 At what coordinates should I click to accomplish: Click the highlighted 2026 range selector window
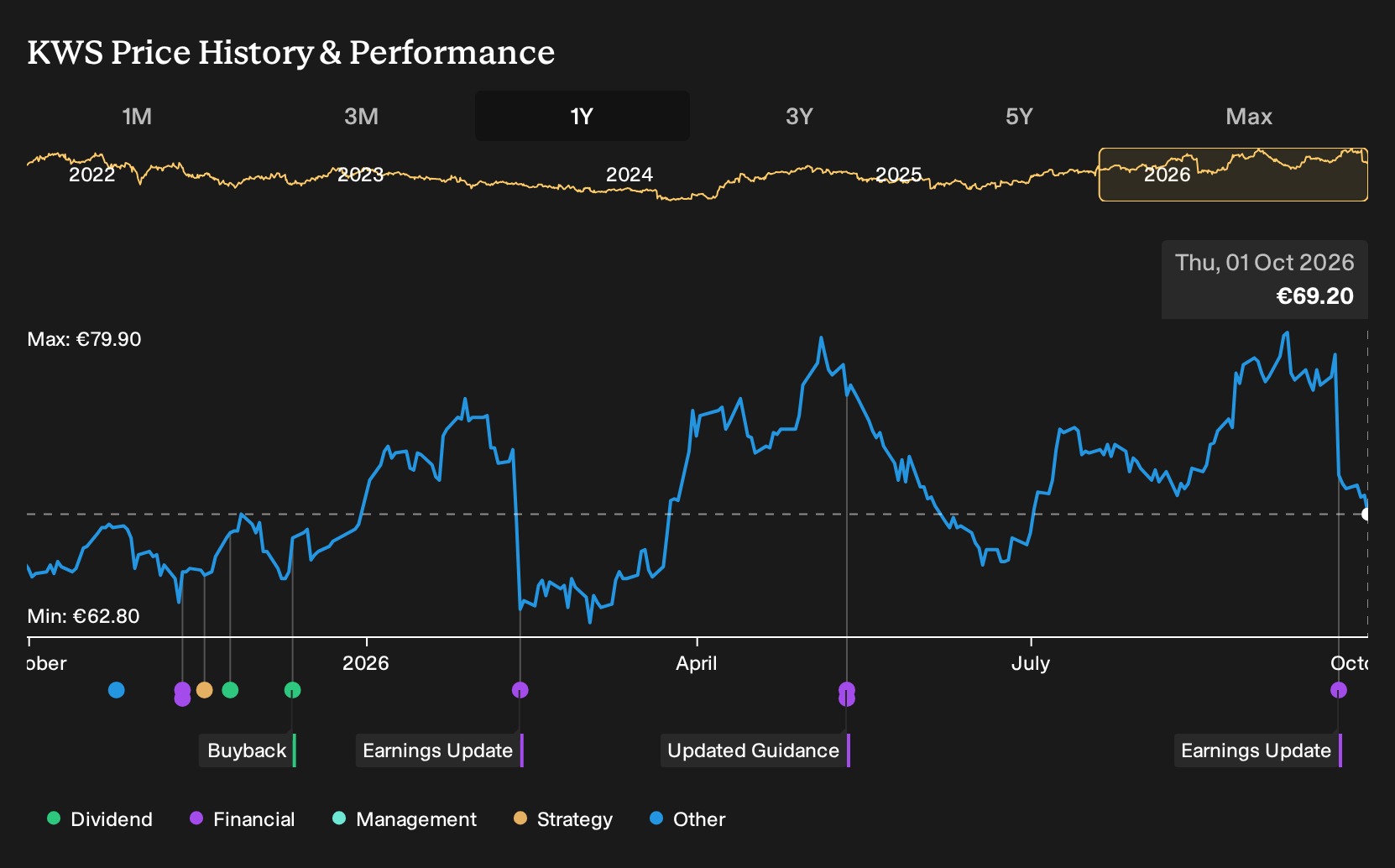(1233, 175)
